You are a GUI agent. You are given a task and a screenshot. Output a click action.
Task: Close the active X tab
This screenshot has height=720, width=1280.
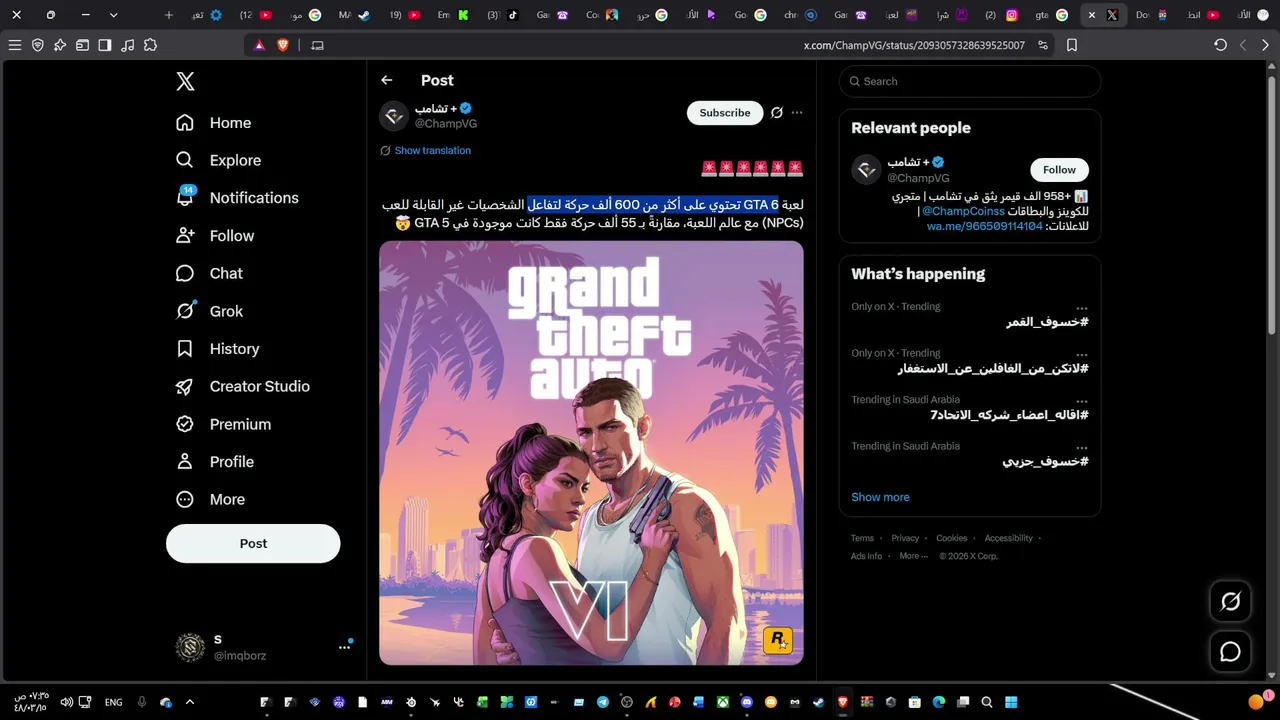(x=1091, y=15)
